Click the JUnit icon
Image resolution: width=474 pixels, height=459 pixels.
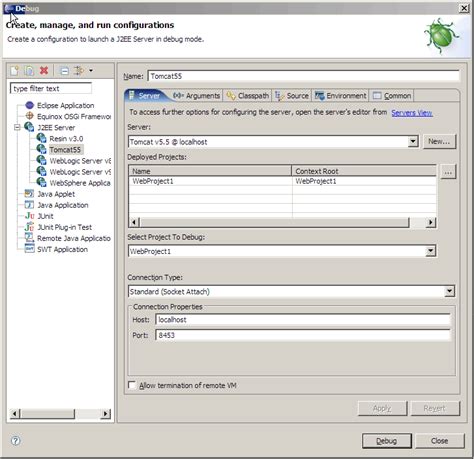(x=30, y=216)
